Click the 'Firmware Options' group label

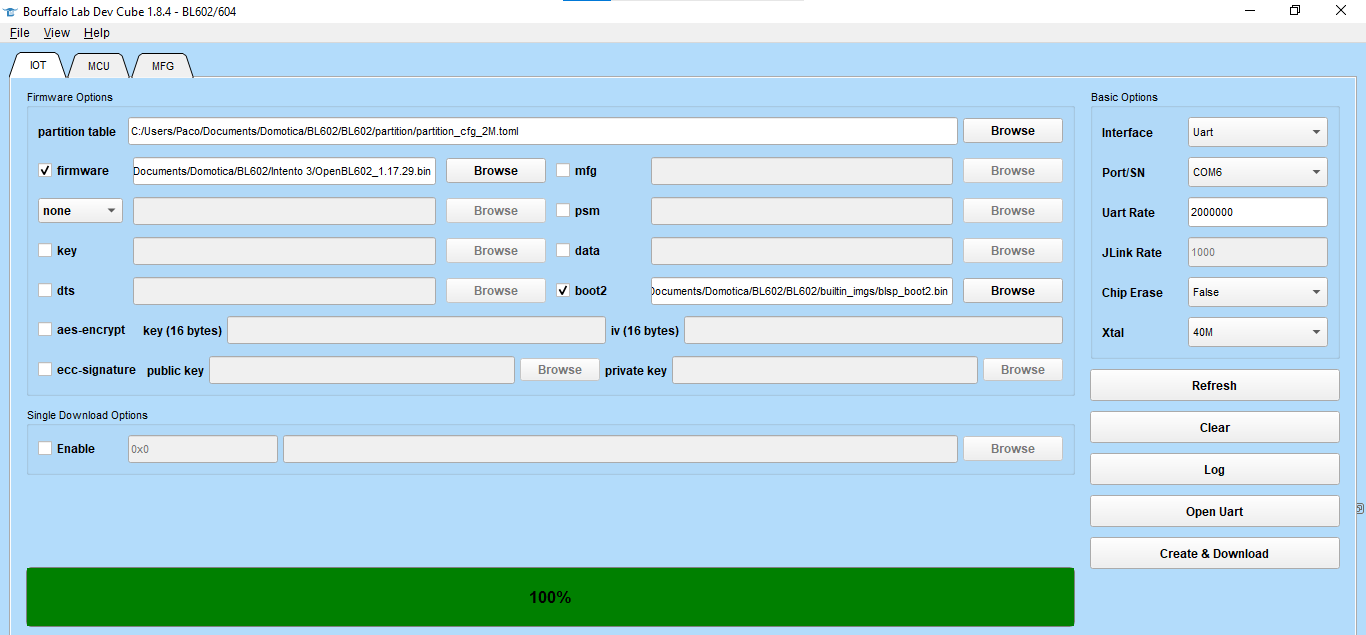pos(70,97)
